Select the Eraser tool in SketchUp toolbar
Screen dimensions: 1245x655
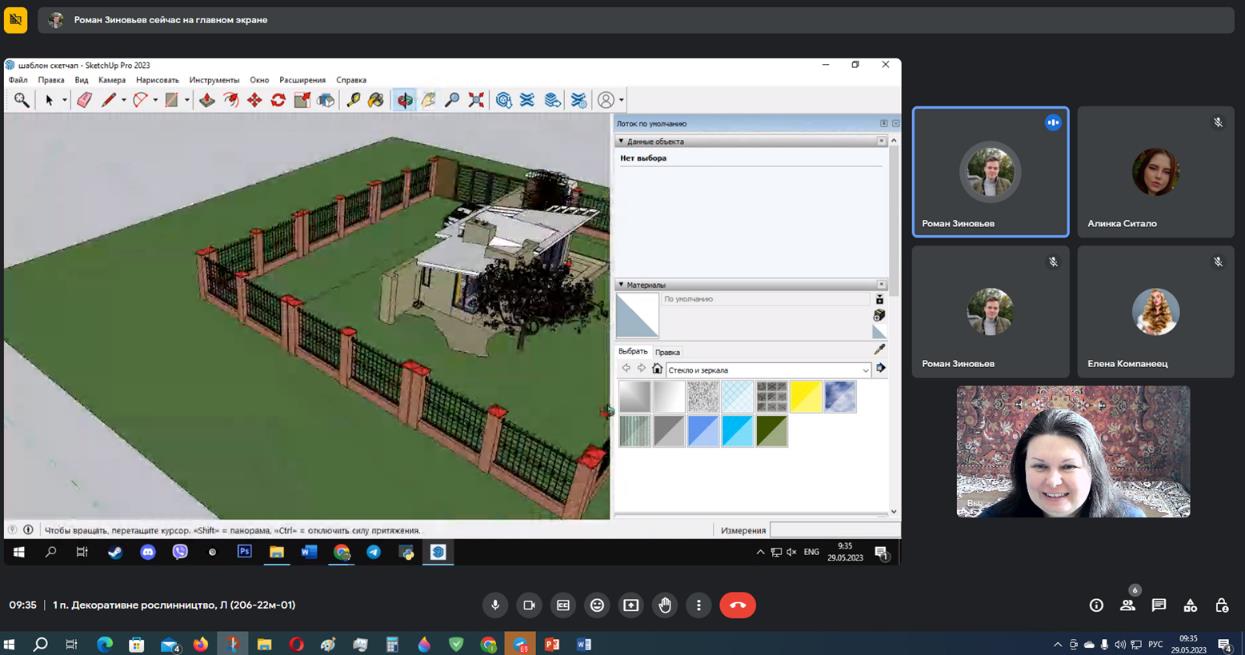coord(84,100)
